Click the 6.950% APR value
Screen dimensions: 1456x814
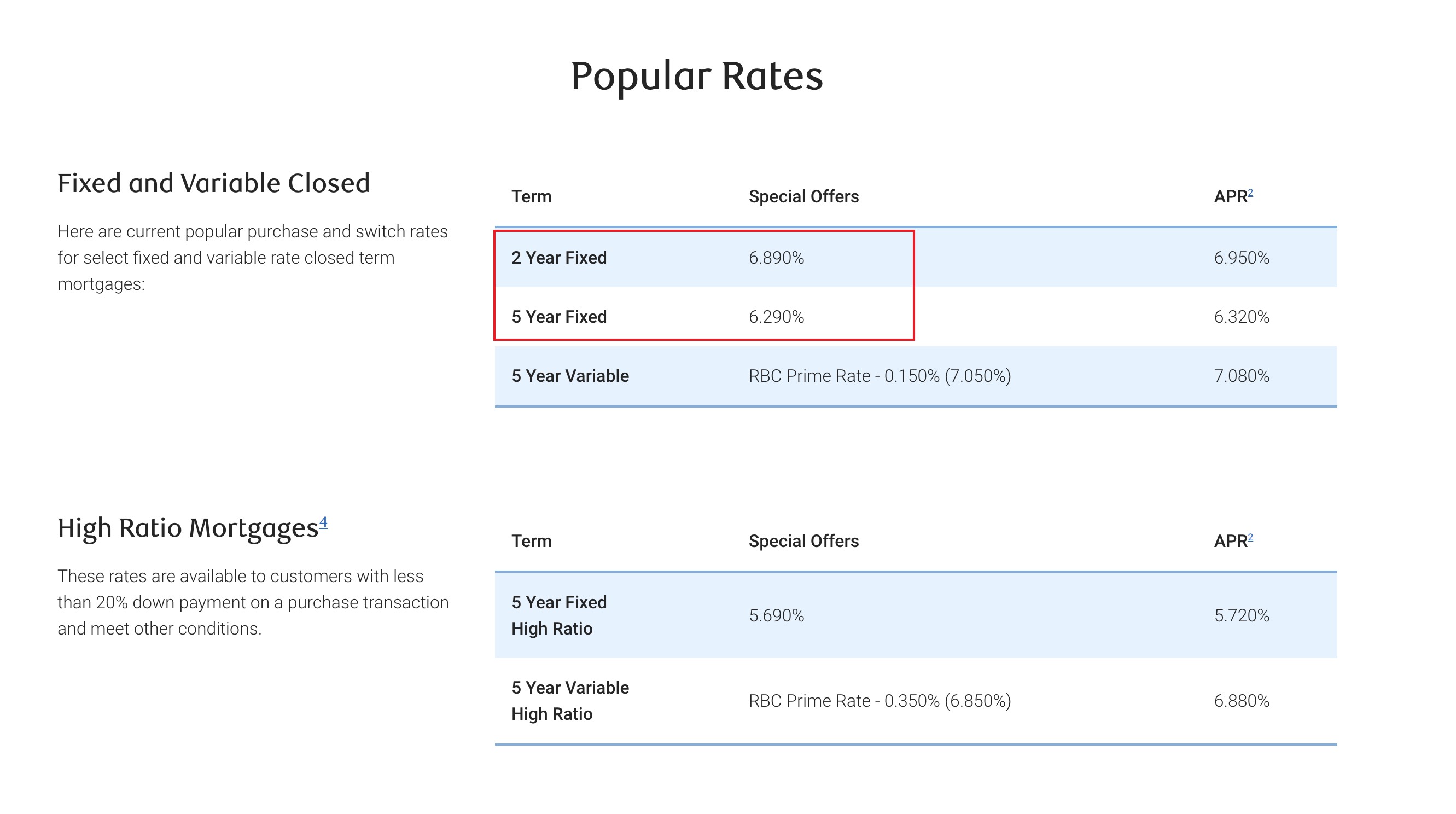[1241, 258]
